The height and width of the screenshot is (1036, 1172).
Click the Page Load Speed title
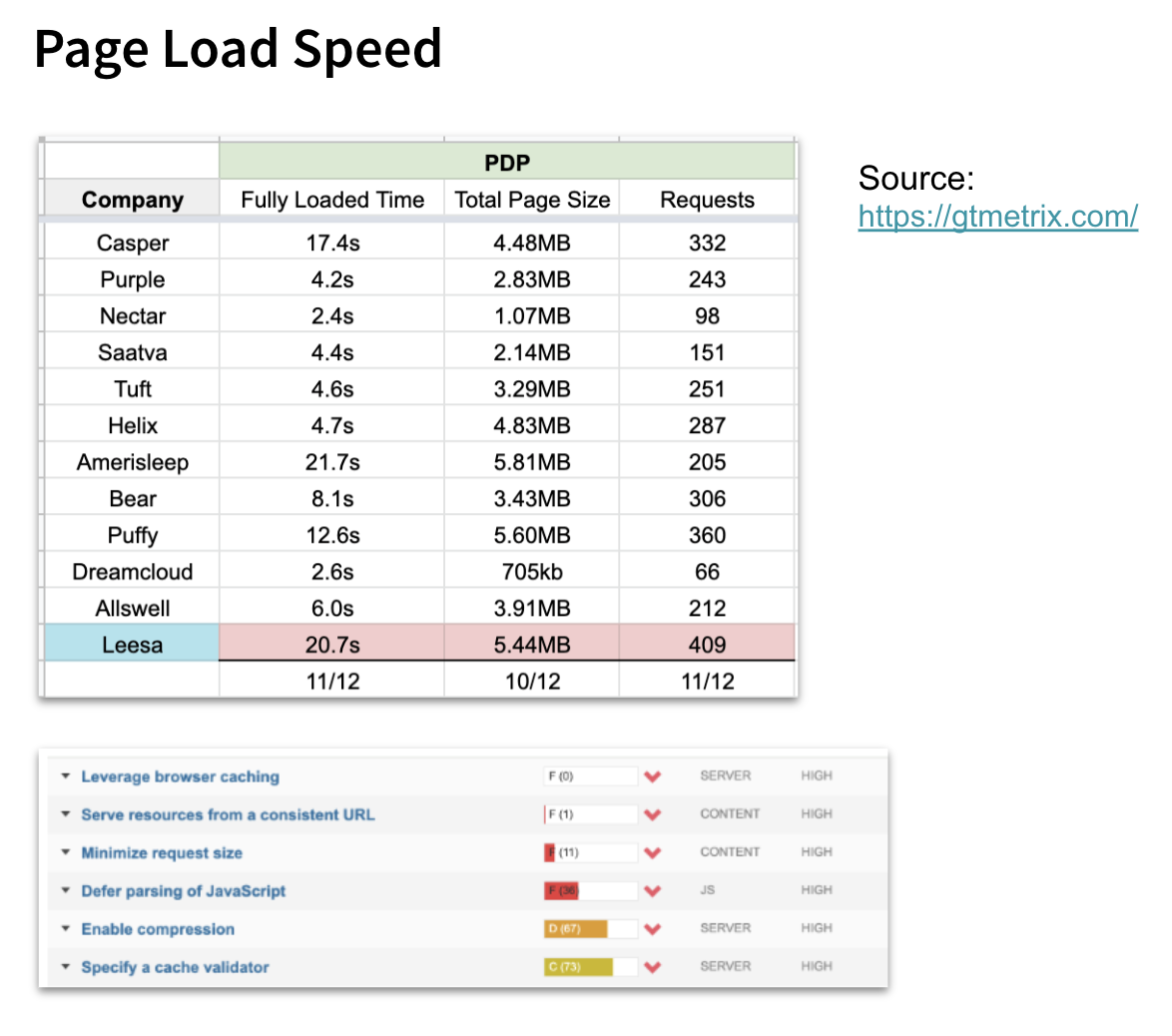[238, 49]
